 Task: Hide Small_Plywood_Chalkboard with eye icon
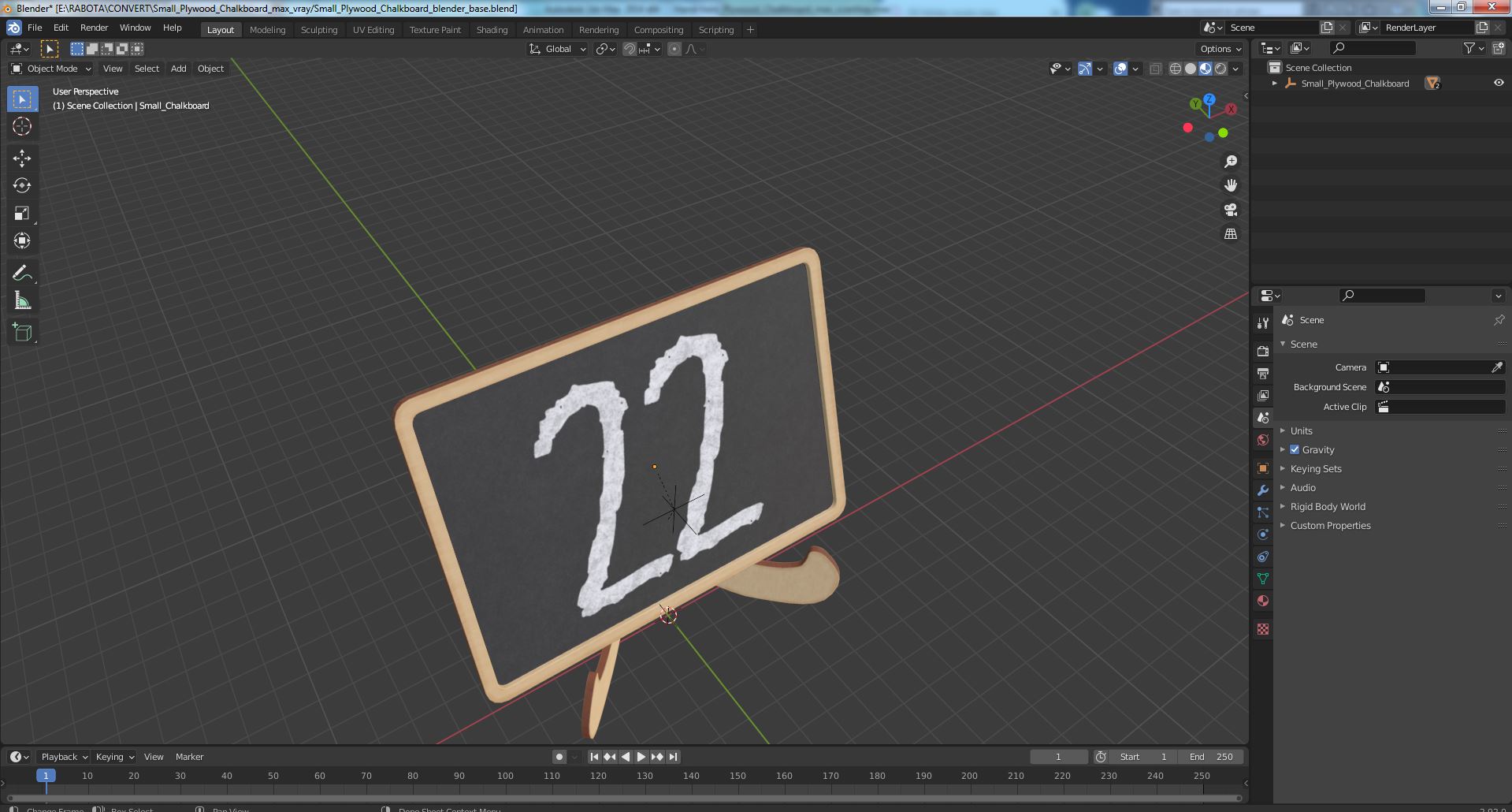pyautogui.click(x=1499, y=83)
